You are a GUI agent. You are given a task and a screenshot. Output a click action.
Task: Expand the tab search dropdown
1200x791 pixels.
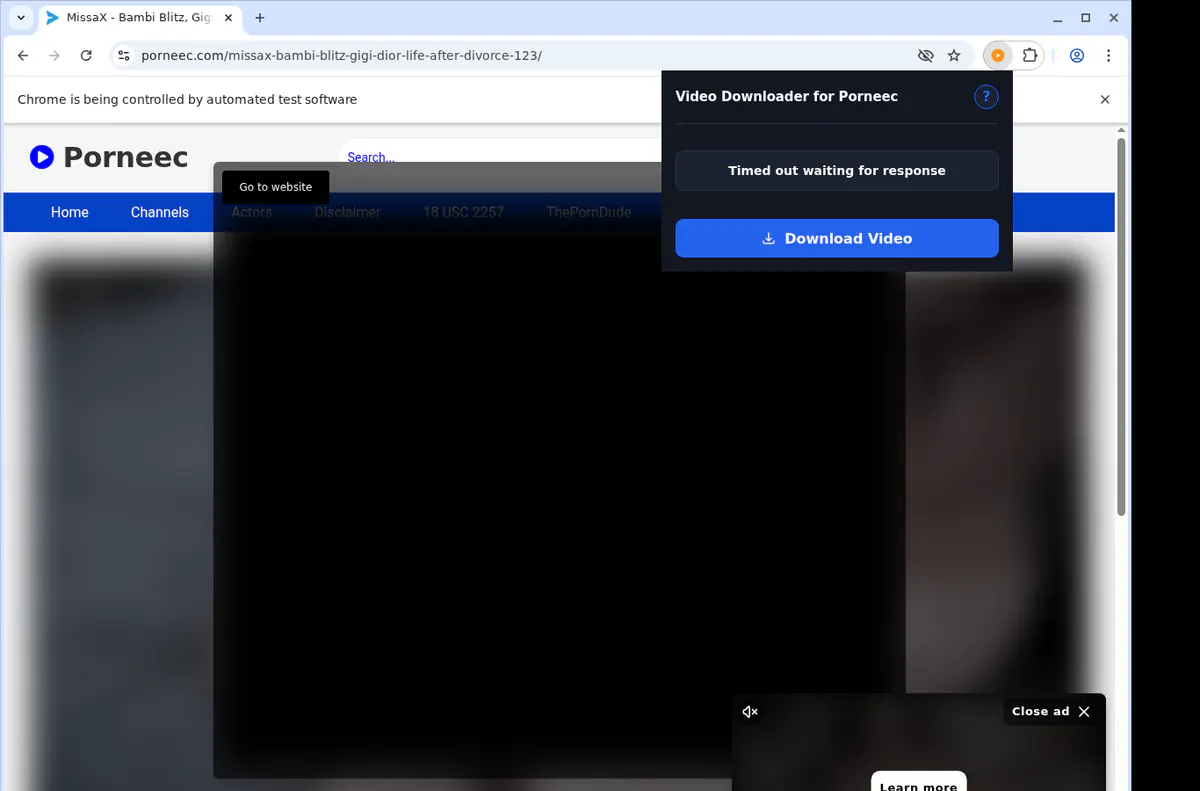tap(21, 18)
